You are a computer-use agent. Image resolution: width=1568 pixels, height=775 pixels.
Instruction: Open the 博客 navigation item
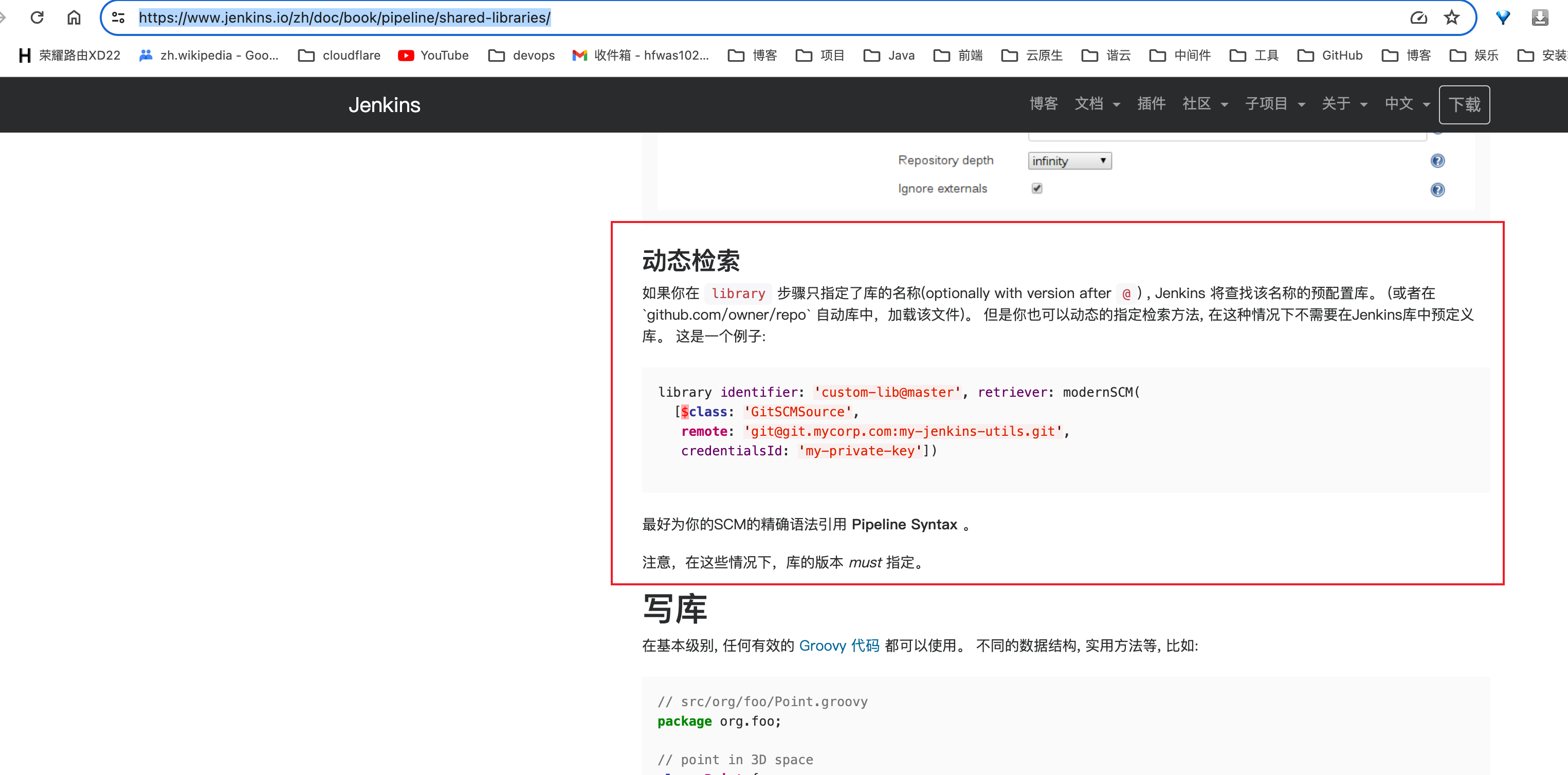[x=1043, y=104]
